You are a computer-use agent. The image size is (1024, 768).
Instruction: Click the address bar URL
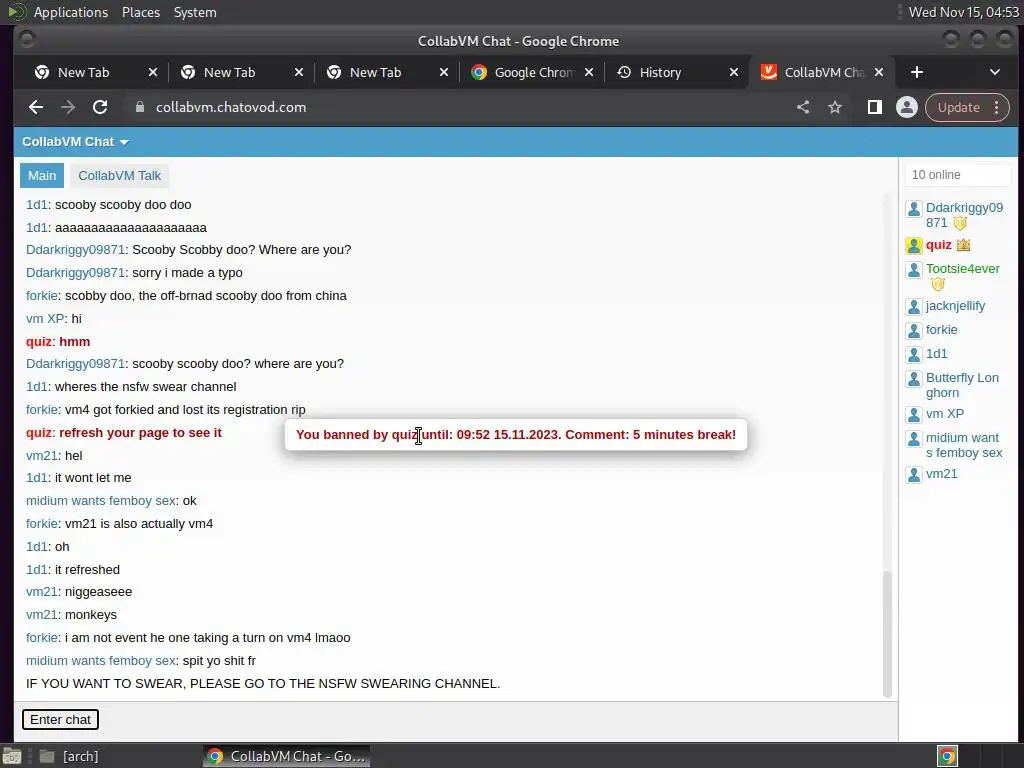[231, 107]
